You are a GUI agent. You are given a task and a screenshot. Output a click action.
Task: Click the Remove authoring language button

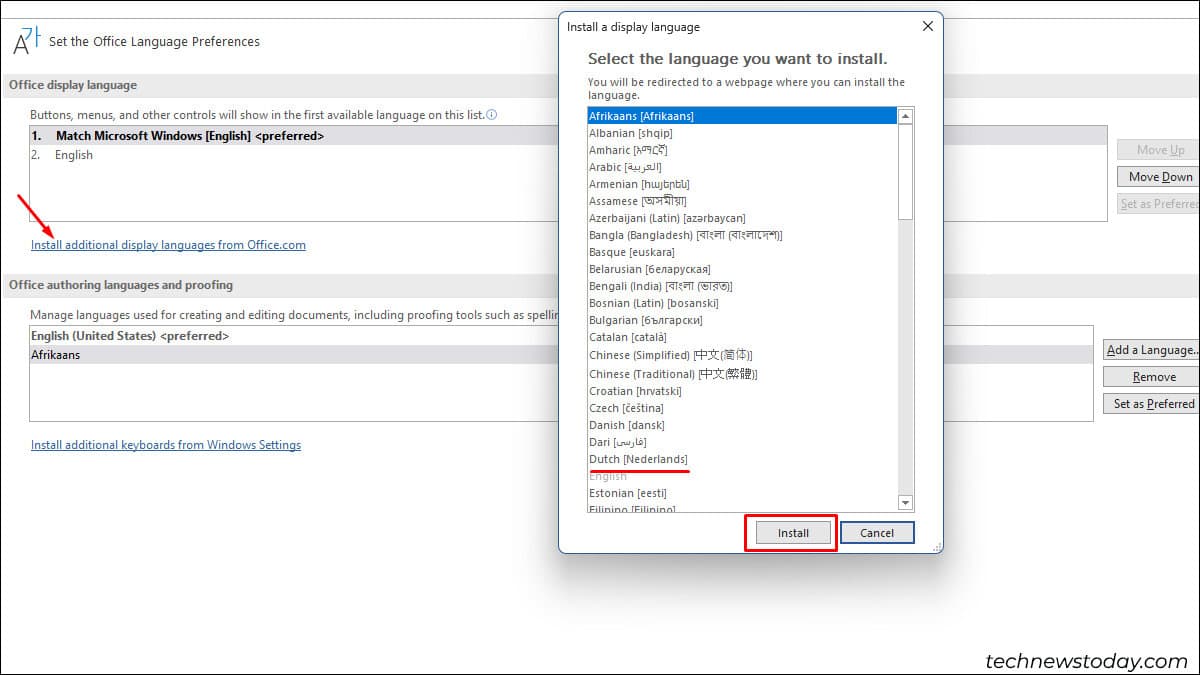pos(1152,377)
